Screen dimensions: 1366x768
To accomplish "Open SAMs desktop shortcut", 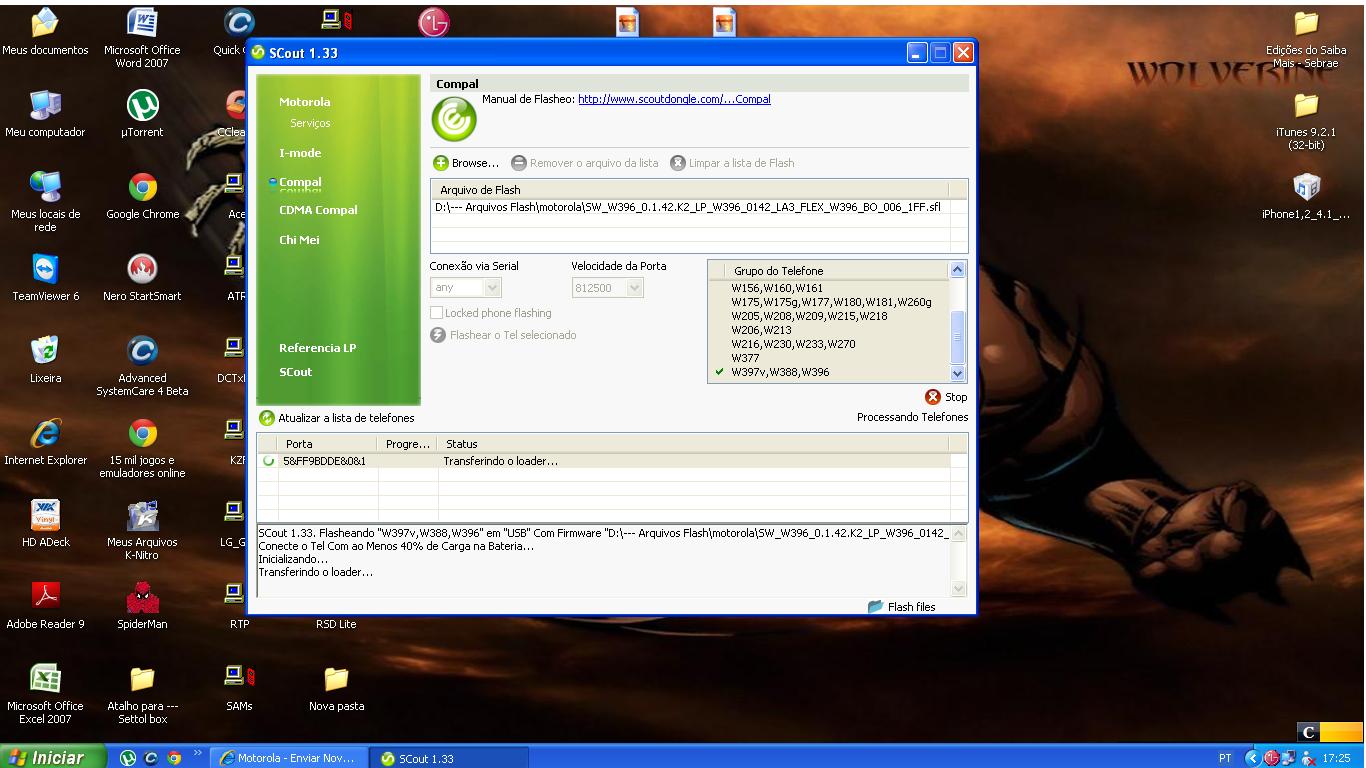I will (239, 688).
